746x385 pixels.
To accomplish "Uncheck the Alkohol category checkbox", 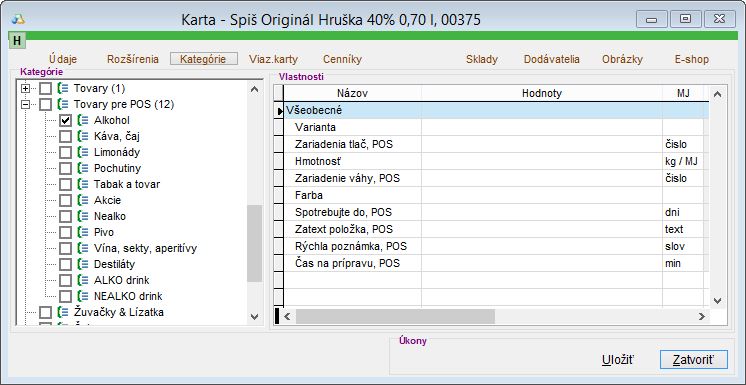I will click(66, 121).
